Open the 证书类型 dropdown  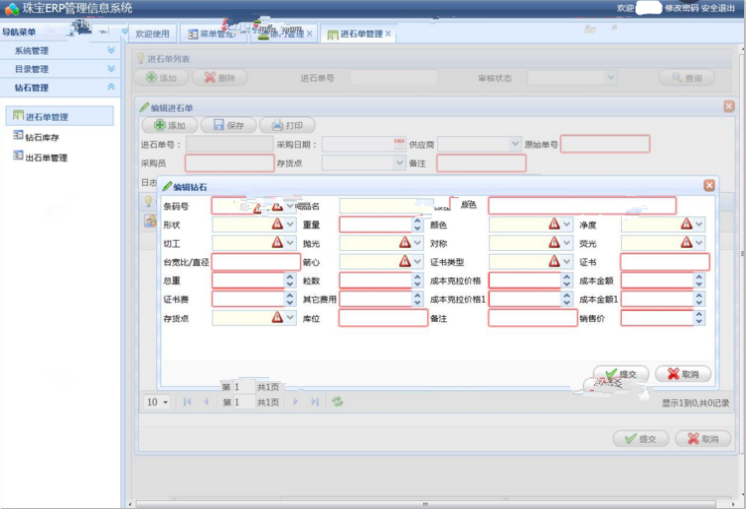coord(567,262)
